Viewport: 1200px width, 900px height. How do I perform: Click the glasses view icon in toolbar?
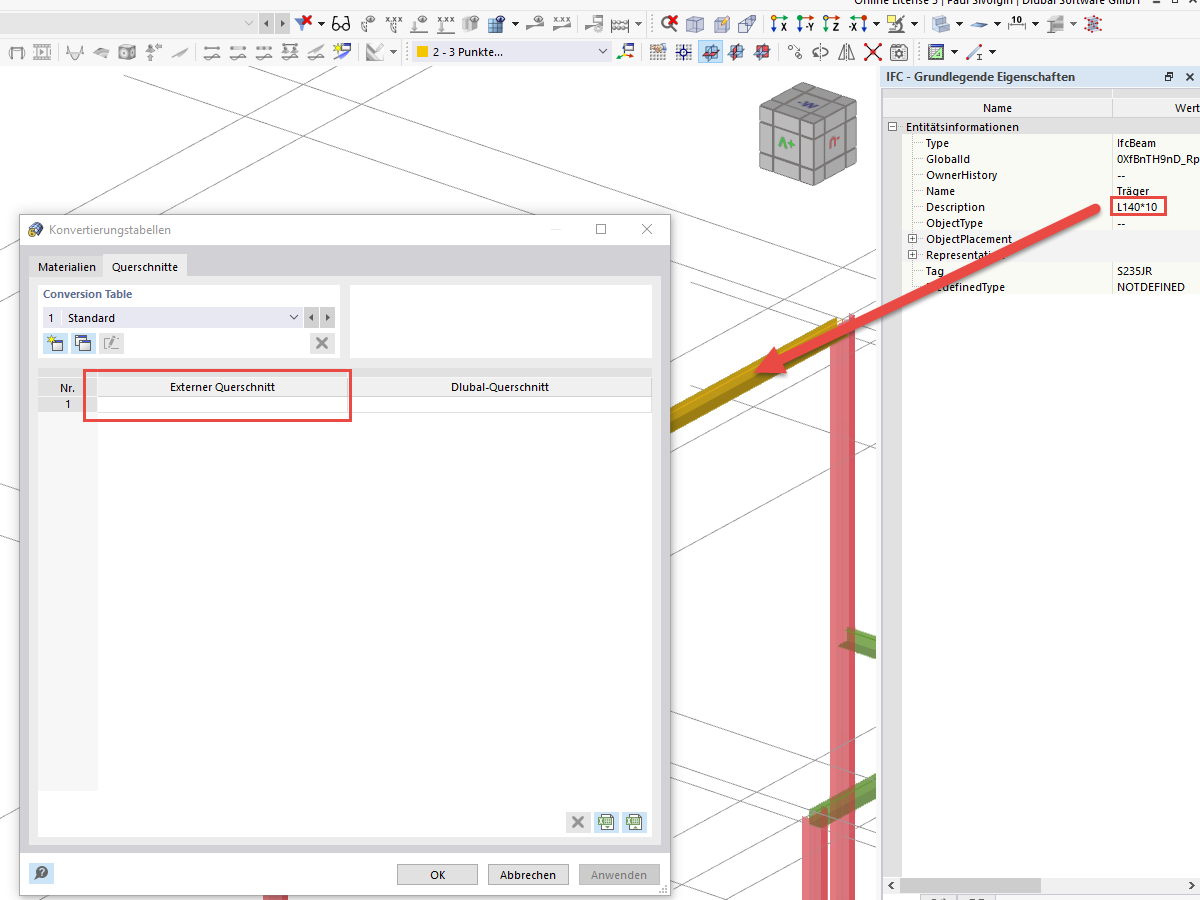click(x=341, y=23)
